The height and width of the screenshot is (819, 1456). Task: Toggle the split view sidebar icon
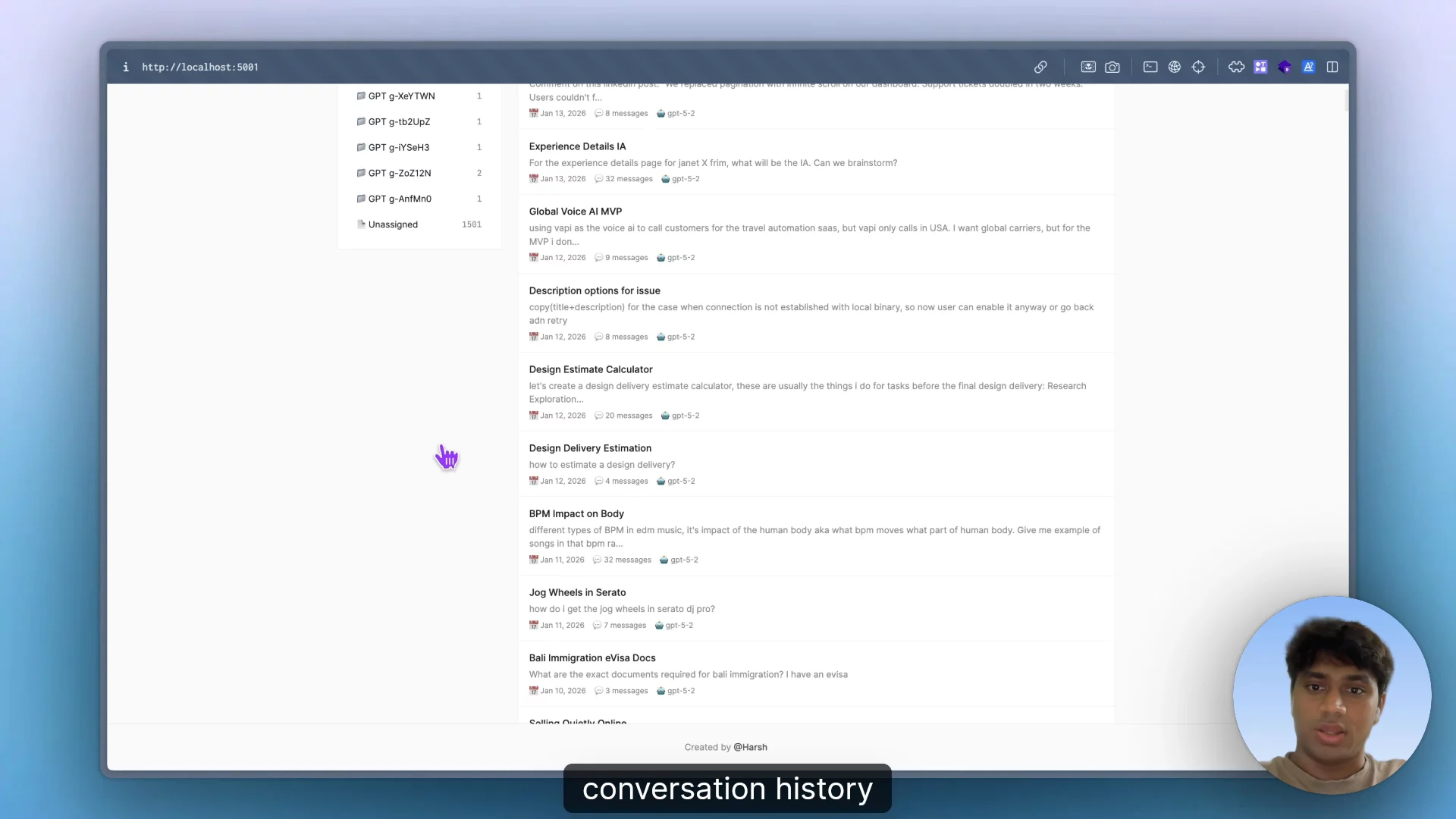(x=1332, y=67)
